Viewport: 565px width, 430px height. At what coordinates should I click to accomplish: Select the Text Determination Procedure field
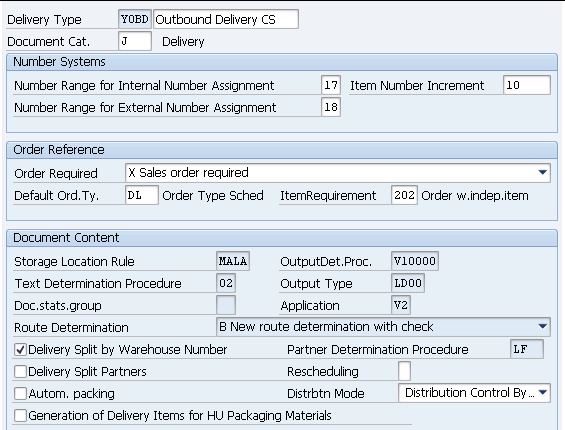click(x=226, y=283)
